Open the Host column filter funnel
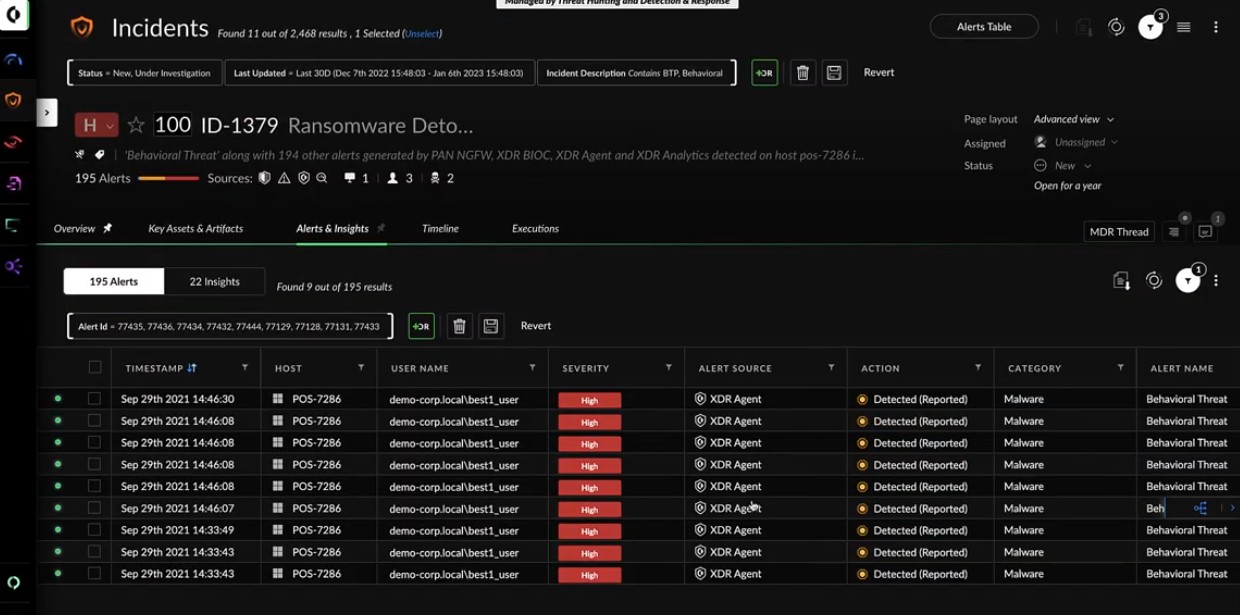 coord(361,369)
